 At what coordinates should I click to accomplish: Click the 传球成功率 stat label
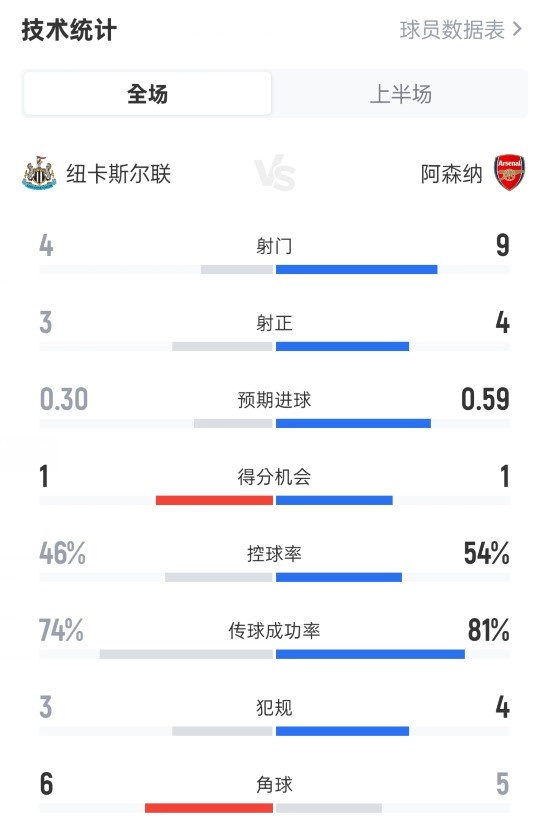[x=274, y=631]
